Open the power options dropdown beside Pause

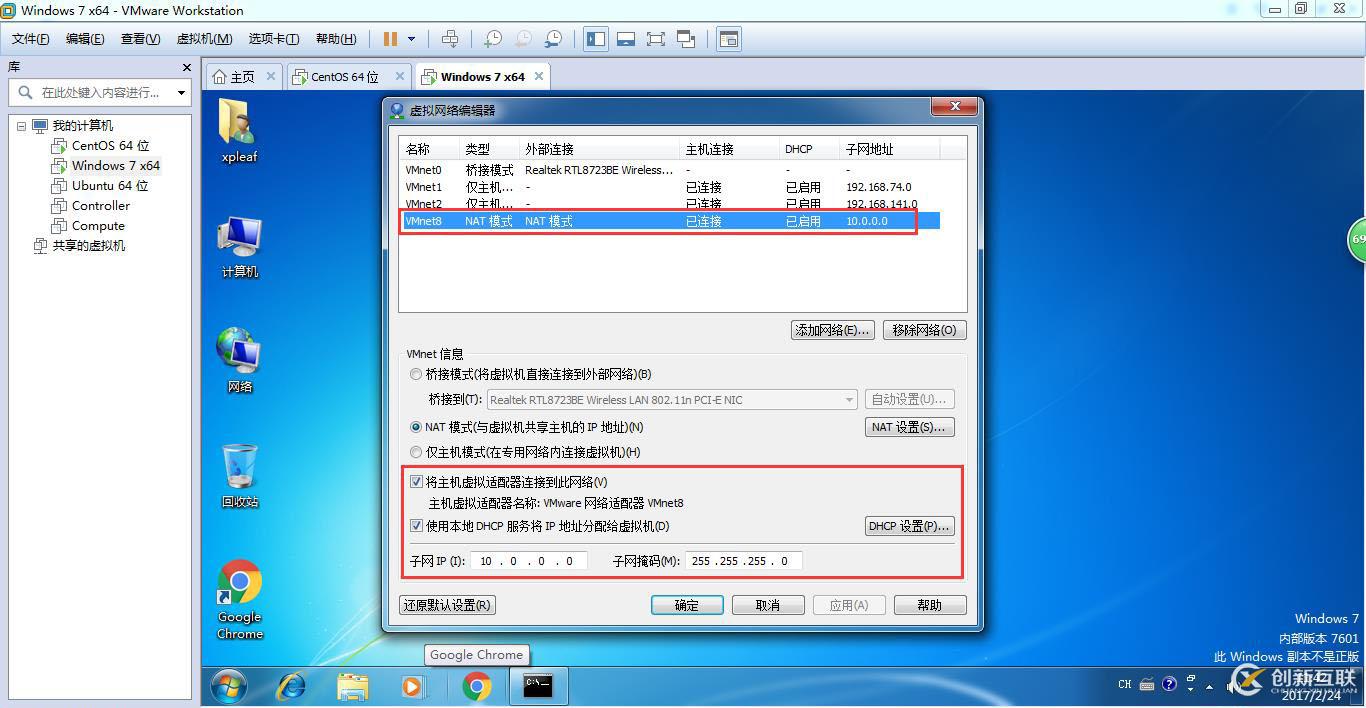[x=411, y=39]
